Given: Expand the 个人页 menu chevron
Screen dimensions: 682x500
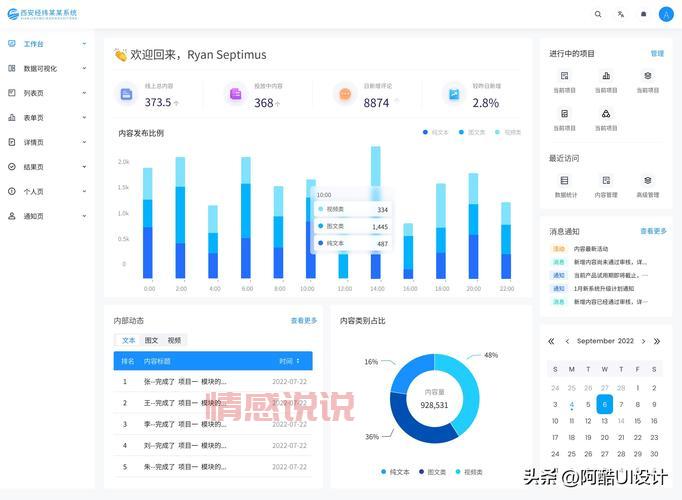Looking at the screenshot, I should (x=84, y=191).
